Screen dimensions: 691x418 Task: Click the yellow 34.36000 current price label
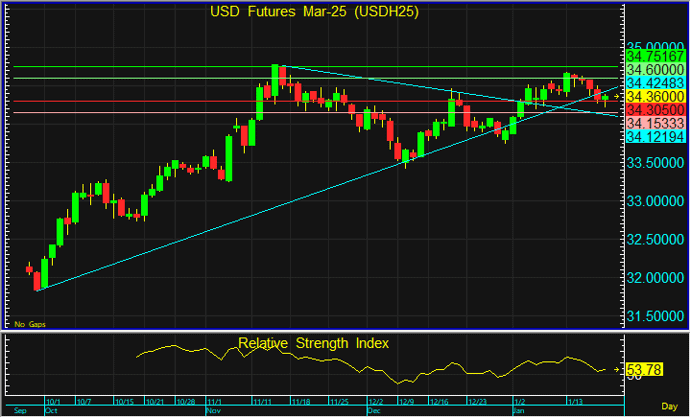coord(655,96)
